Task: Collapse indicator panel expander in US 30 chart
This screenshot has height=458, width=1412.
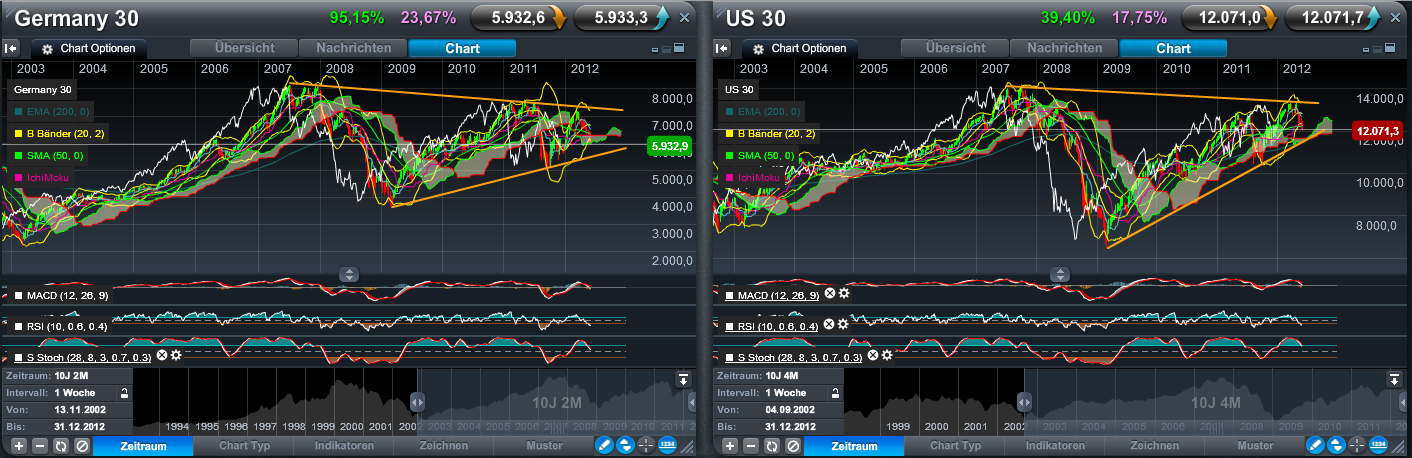Action: click(1059, 273)
